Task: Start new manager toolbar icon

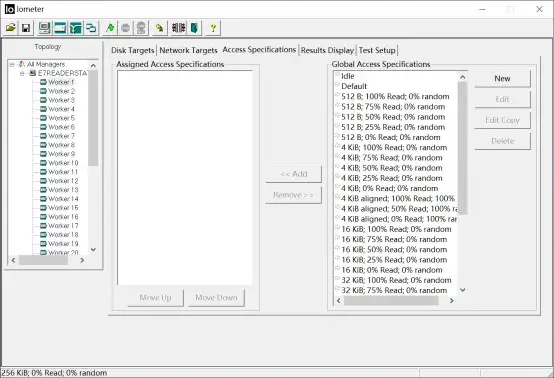Action: coord(44,28)
